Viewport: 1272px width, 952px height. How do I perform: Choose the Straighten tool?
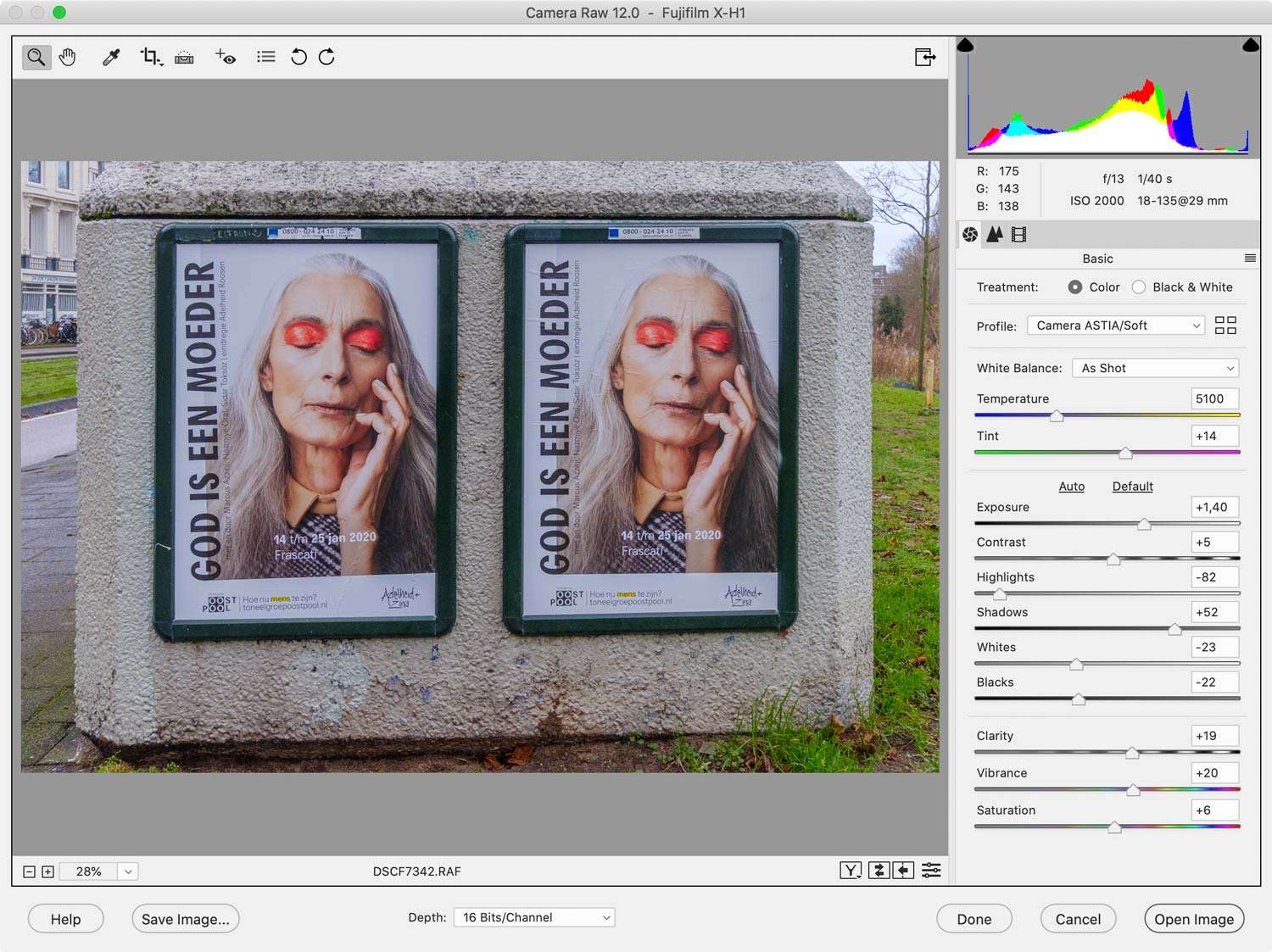pyautogui.click(x=184, y=58)
